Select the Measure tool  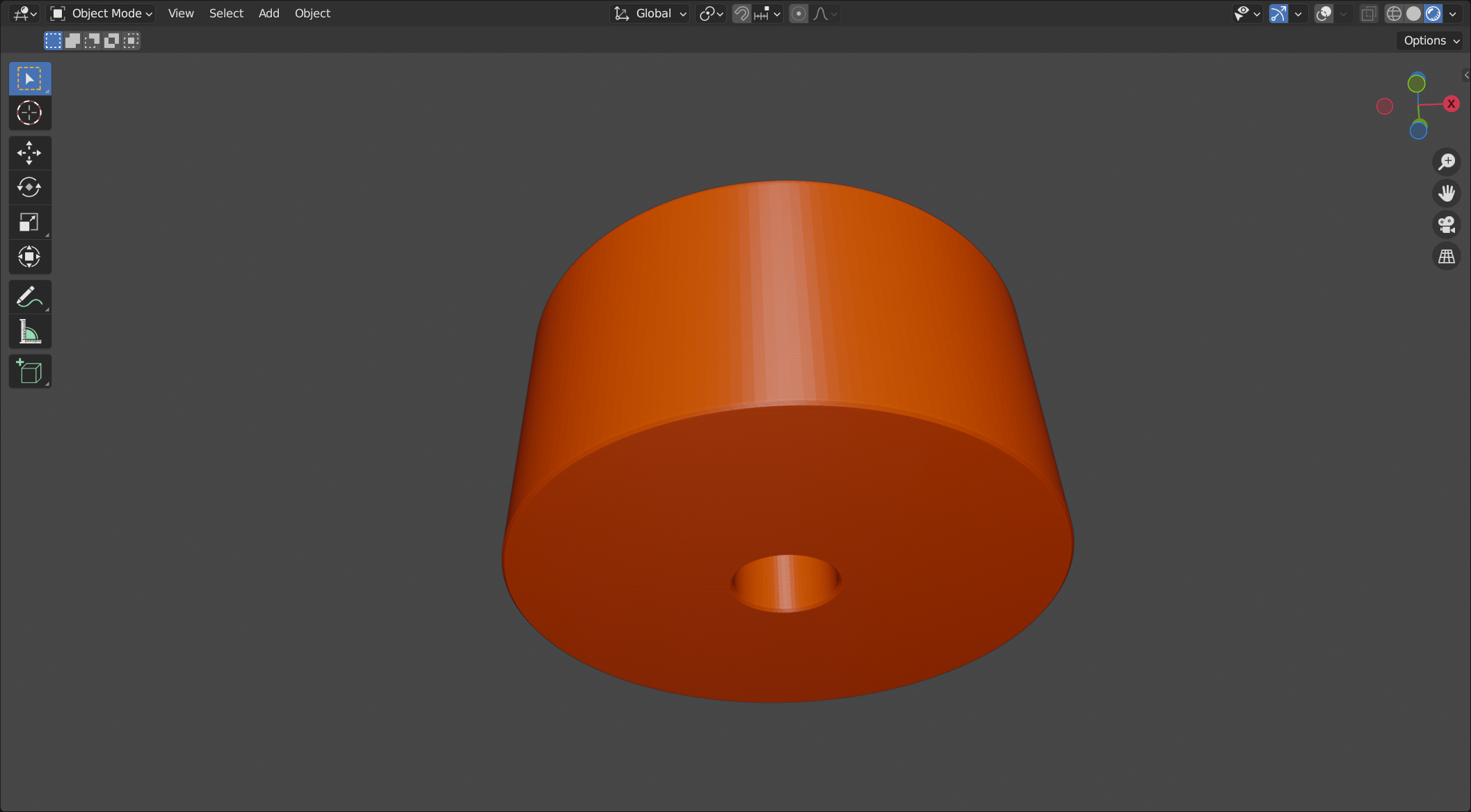tap(29, 332)
